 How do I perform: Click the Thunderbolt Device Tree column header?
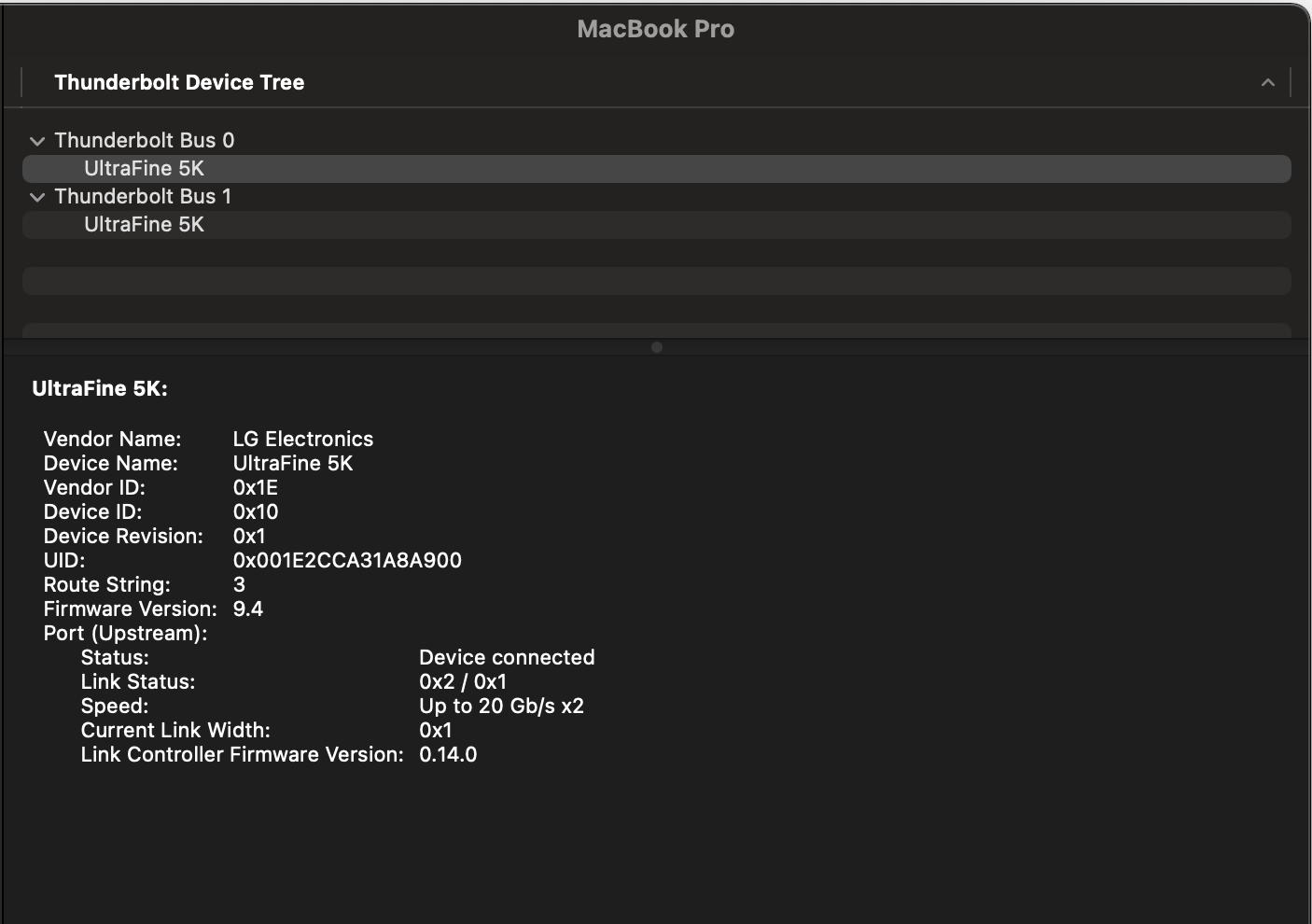click(x=179, y=82)
